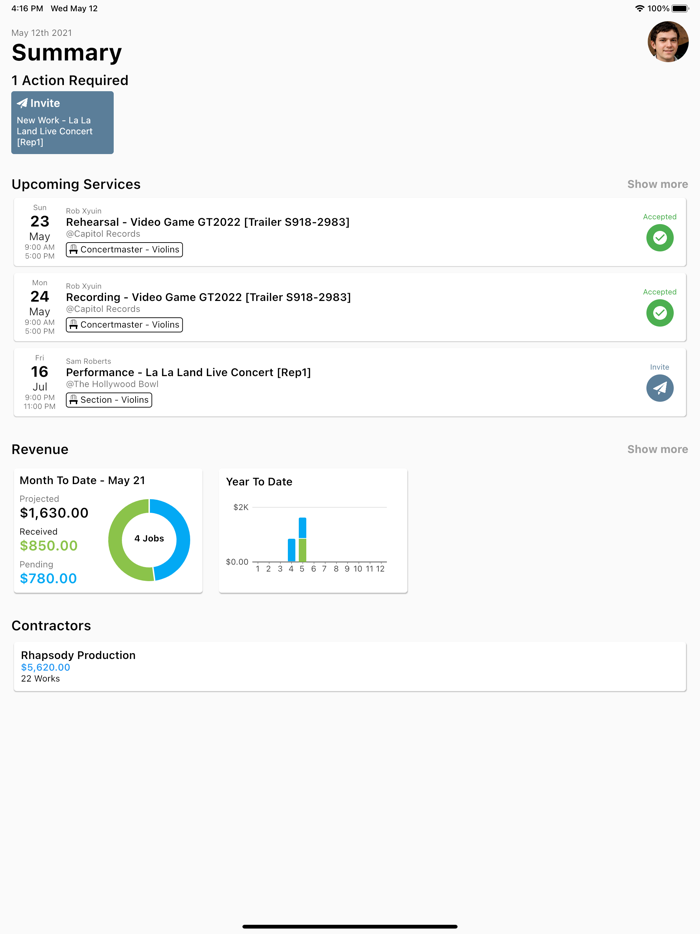Click Rob Xyuin name on Recording row
Image resolution: width=700 pixels, height=934 pixels.
[x=83, y=286]
